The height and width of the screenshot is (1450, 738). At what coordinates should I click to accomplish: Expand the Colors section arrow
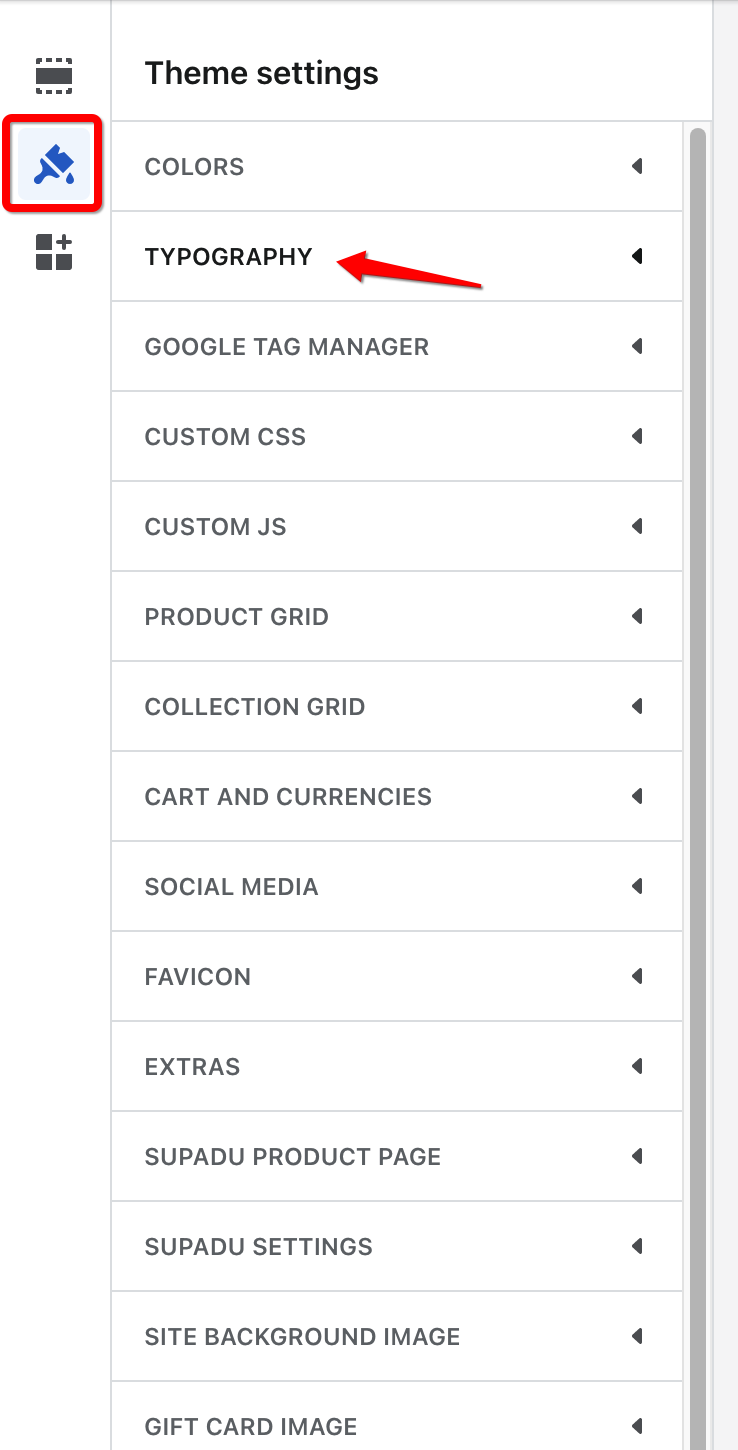pos(637,166)
